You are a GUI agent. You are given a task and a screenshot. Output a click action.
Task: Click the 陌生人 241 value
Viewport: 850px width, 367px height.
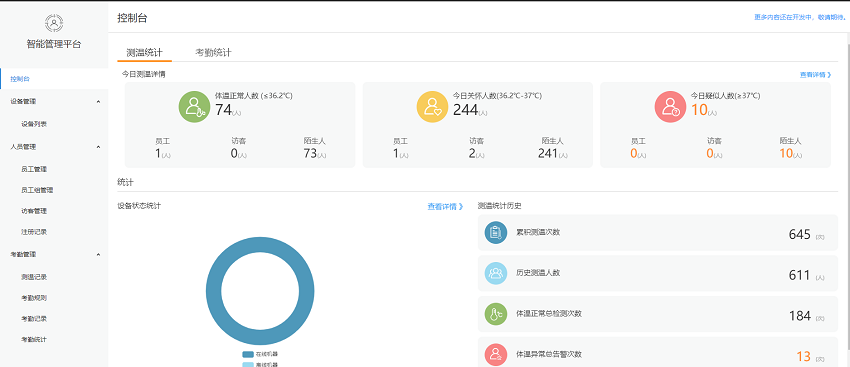point(548,153)
